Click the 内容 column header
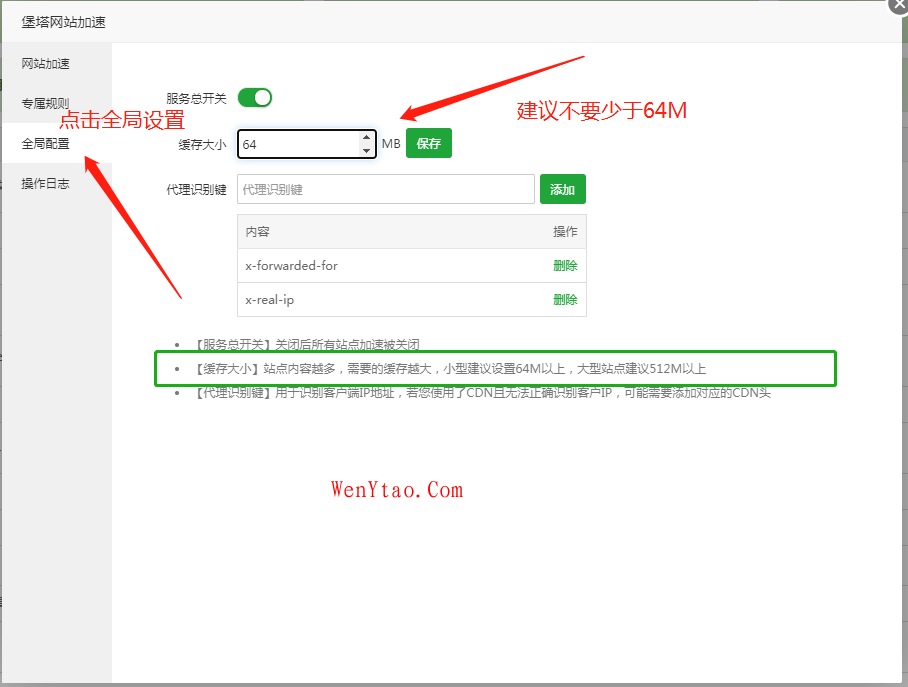Image resolution: width=908 pixels, height=687 pixels. point(258,232)
